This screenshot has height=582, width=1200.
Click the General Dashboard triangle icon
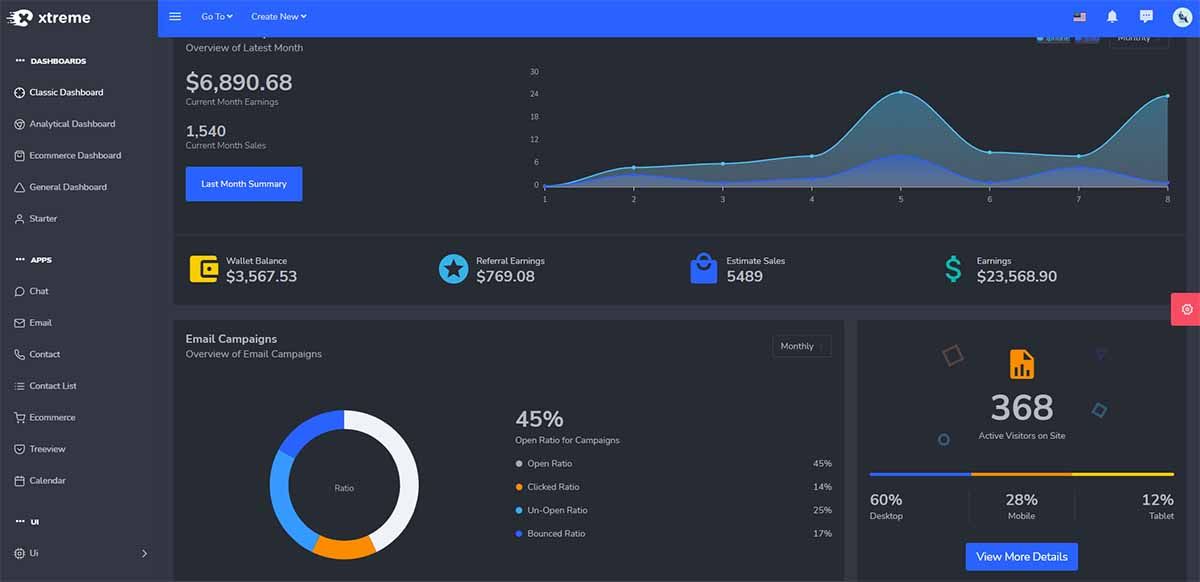tap(20, 187)
